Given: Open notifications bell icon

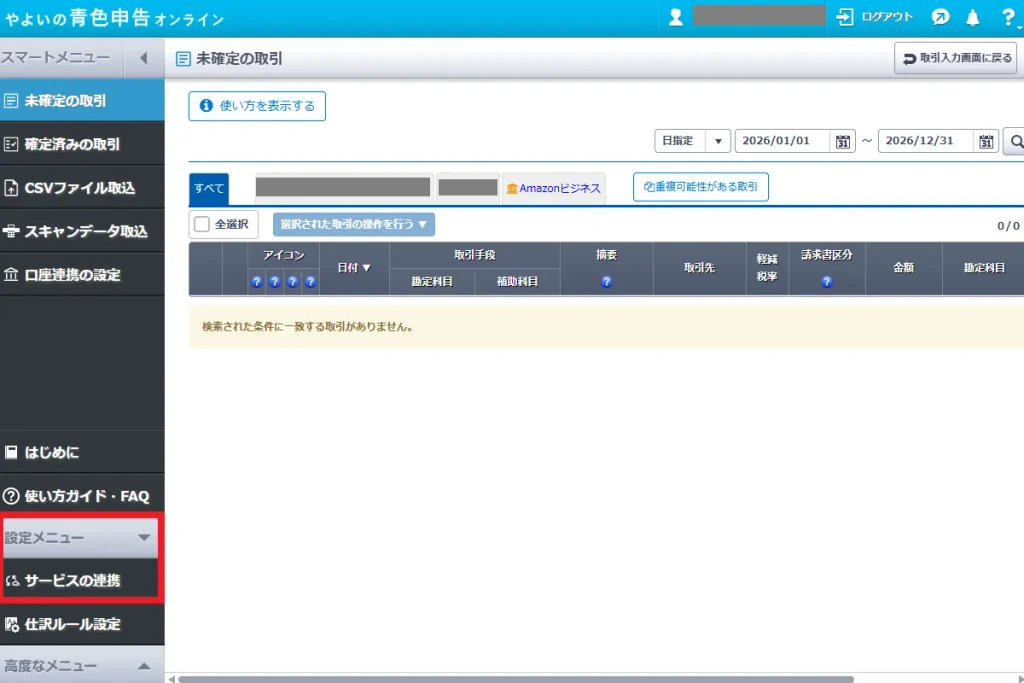Looking at the screenshot, I should coord(972,18).
